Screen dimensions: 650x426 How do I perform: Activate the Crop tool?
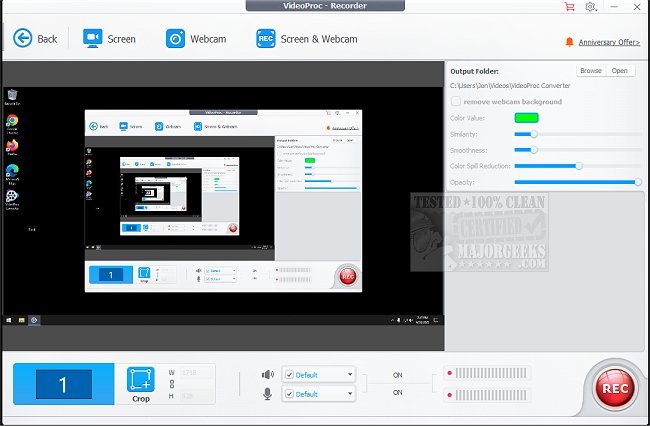coord(141,385)
